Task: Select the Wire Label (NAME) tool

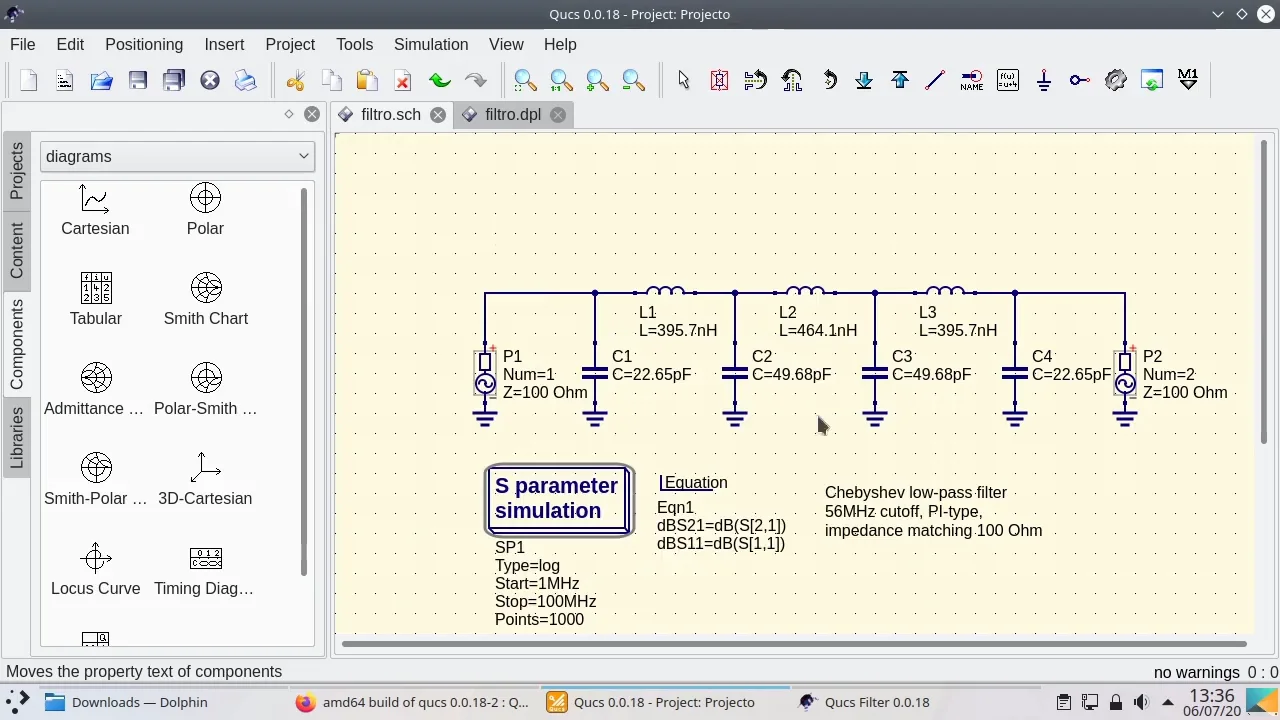Action: click(971, 80)
